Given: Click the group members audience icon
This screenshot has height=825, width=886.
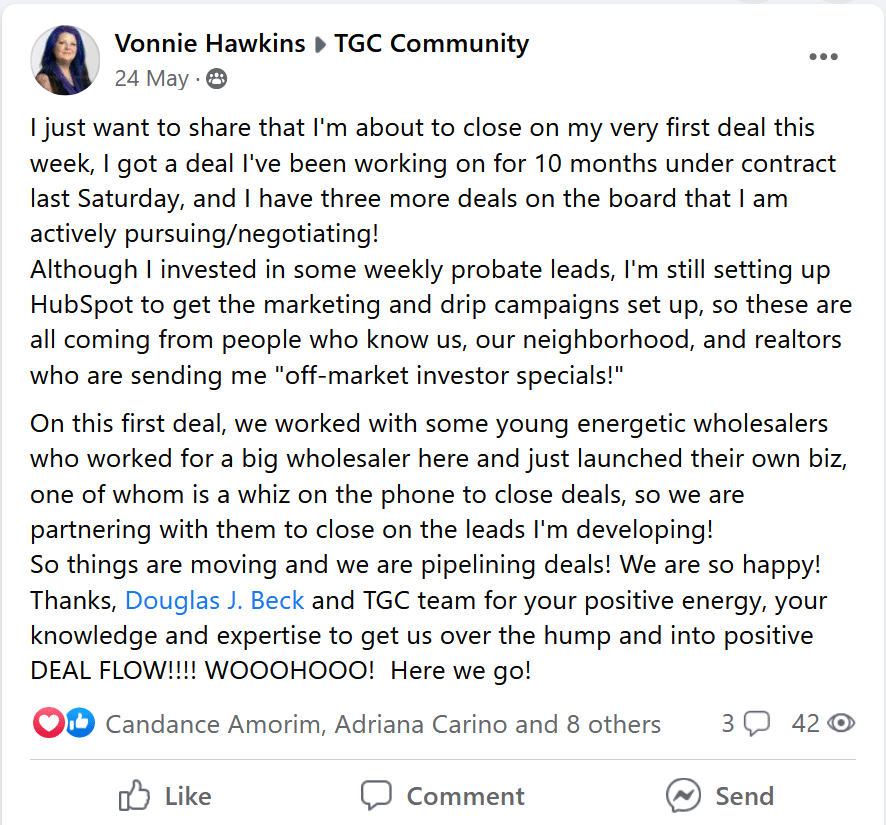Looking at the screenshot, I should coord(216,79).
